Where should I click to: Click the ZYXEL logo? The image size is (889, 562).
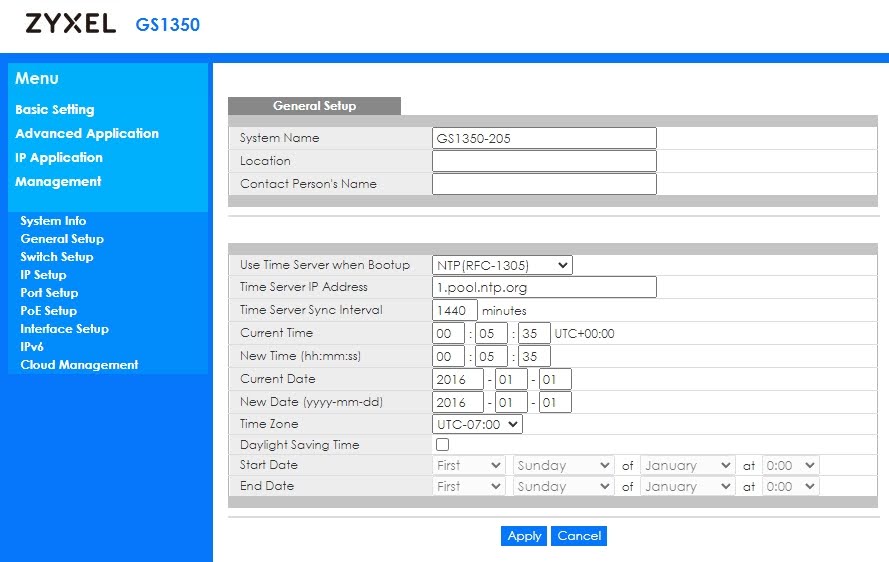[x=71, y=24]
